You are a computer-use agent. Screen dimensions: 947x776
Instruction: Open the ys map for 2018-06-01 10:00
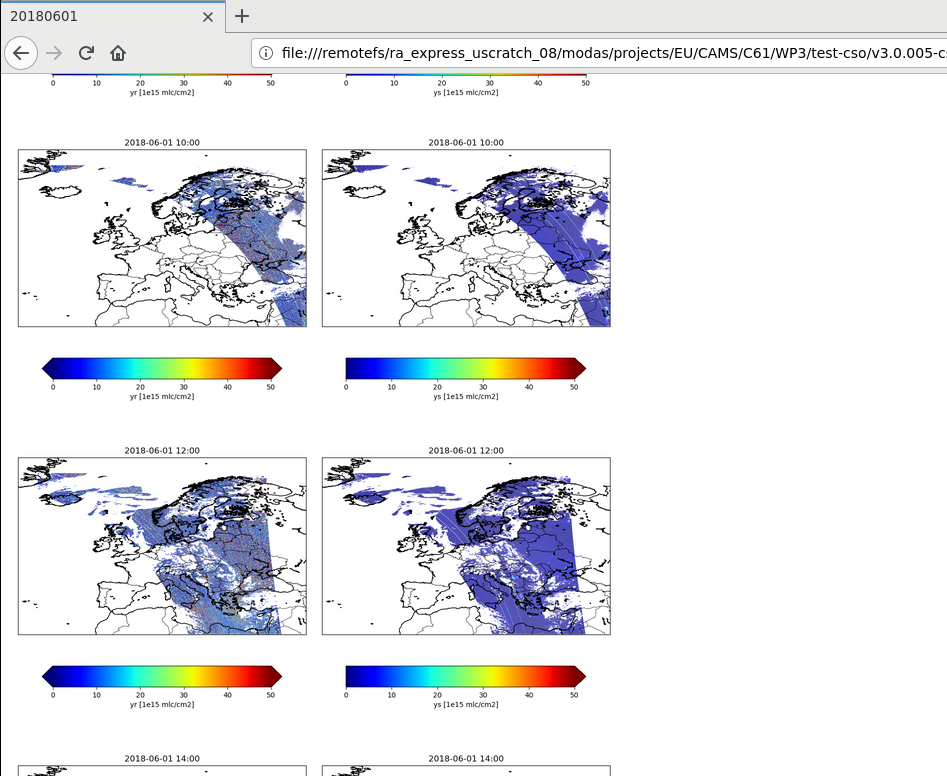pyautogui.click(x=466, y=238)
